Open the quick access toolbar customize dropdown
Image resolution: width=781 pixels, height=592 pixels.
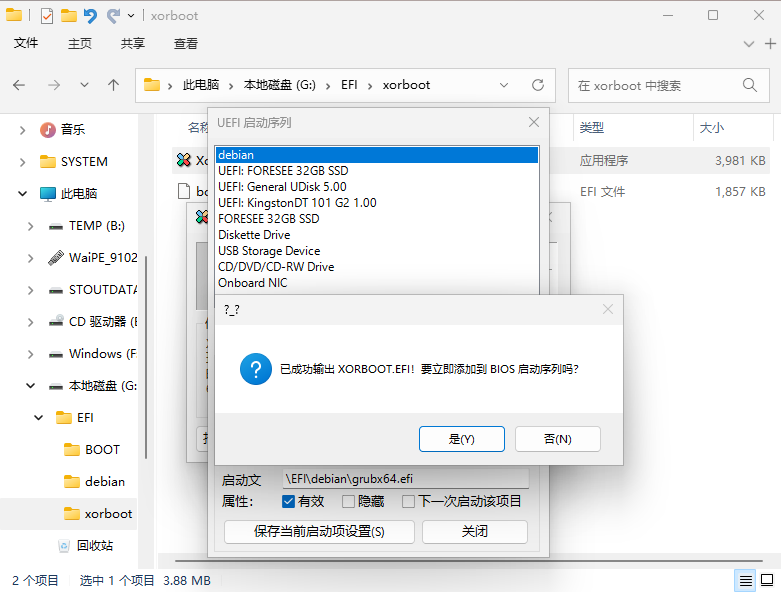click(x=131, y=16)
